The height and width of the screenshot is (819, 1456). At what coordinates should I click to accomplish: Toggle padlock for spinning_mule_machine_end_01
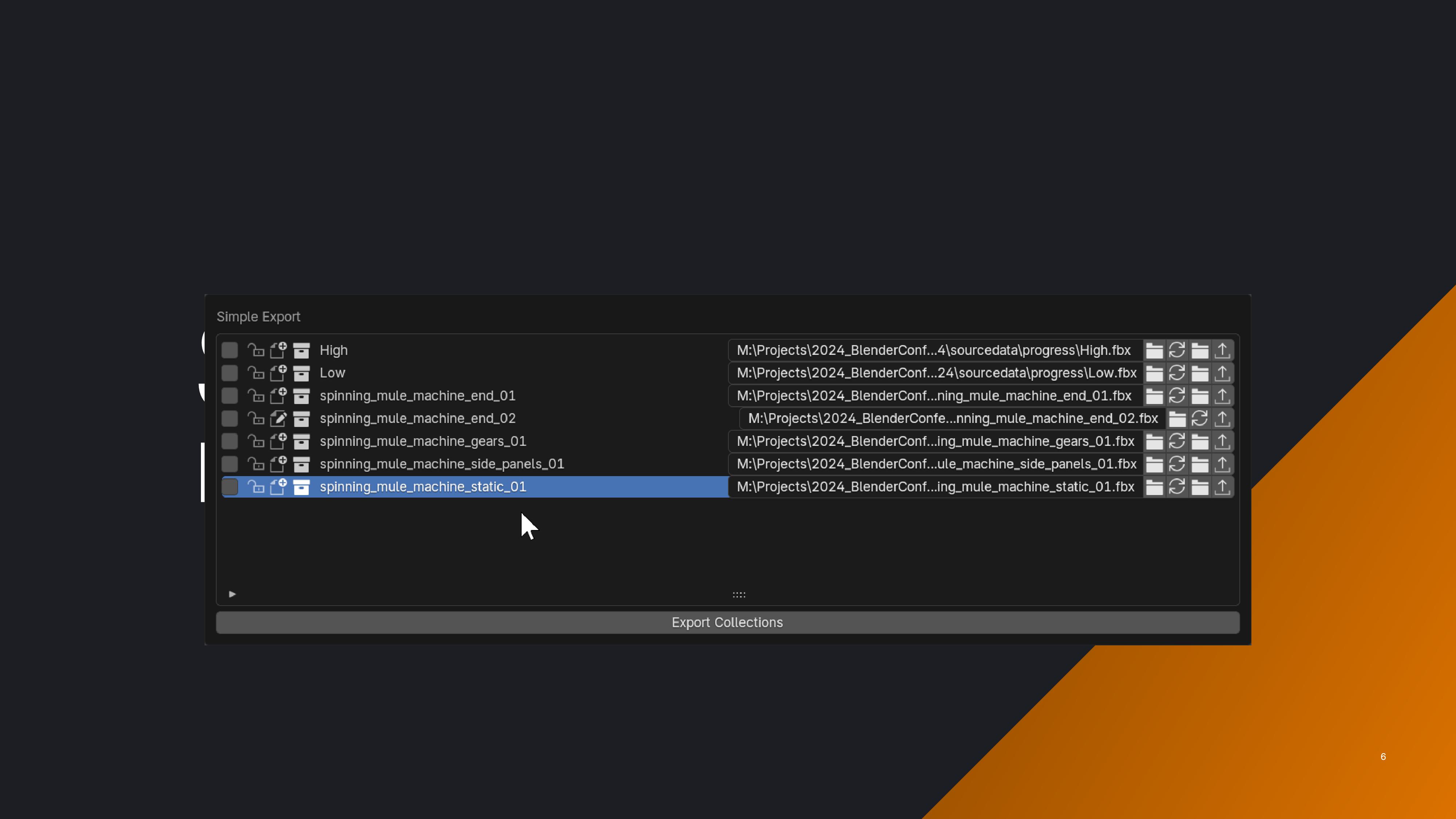[x=256, y=396]
